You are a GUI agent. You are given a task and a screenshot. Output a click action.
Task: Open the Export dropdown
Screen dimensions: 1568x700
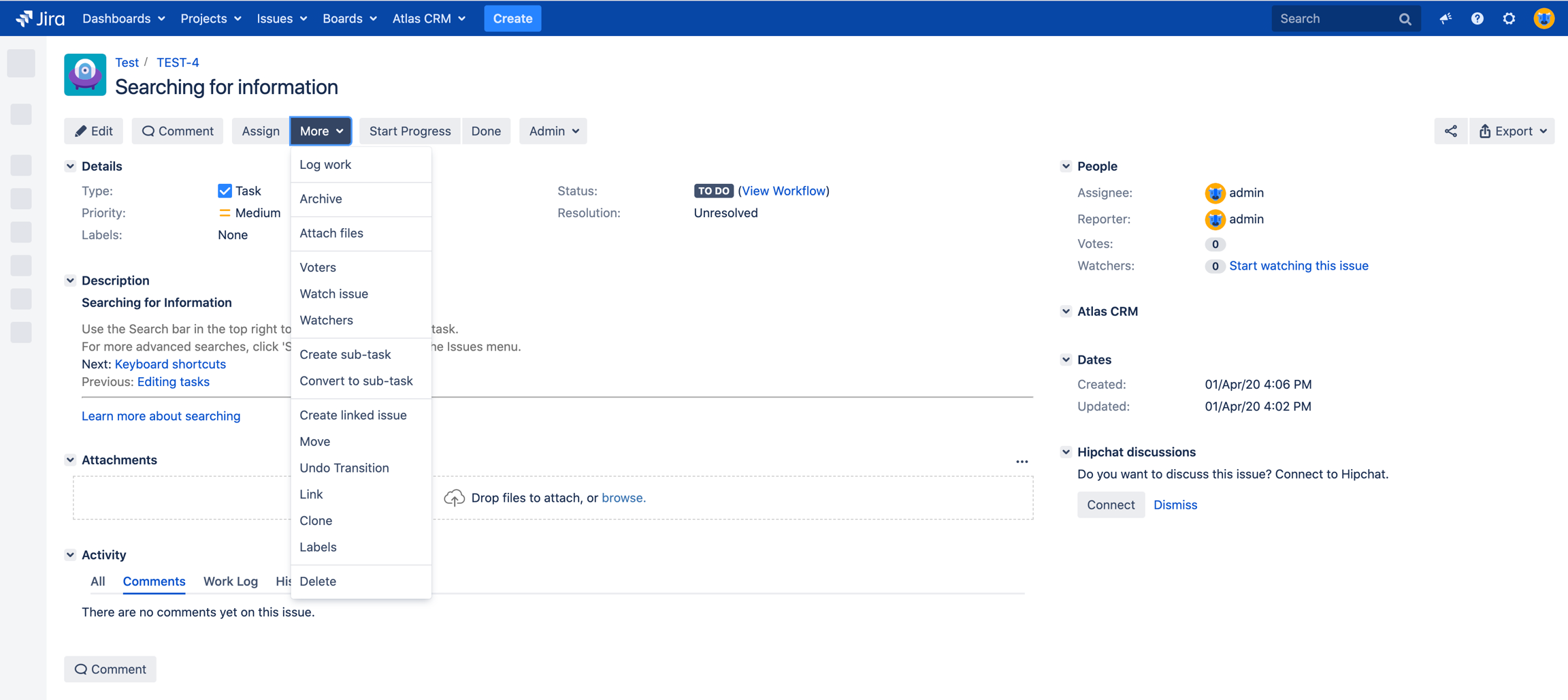click(1513, 131)
